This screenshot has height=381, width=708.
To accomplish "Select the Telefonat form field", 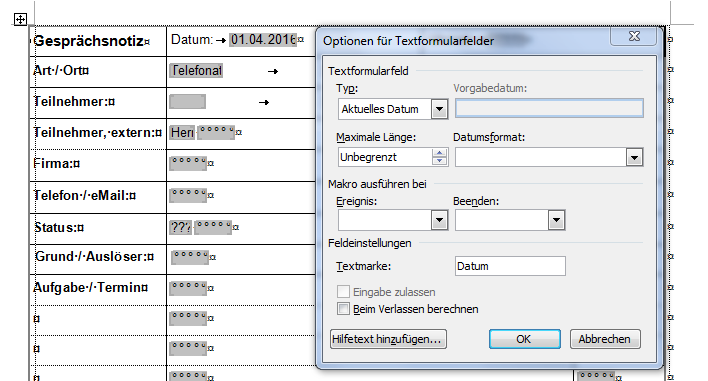I will pos(196,70).
